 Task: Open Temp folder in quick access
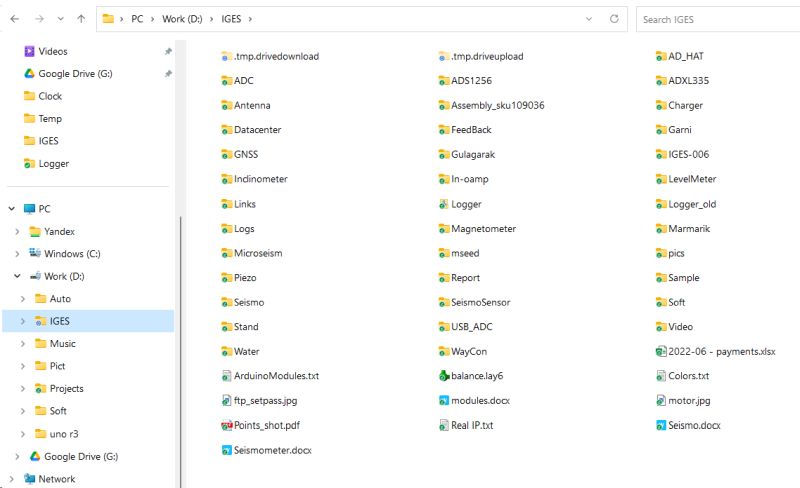43,118
